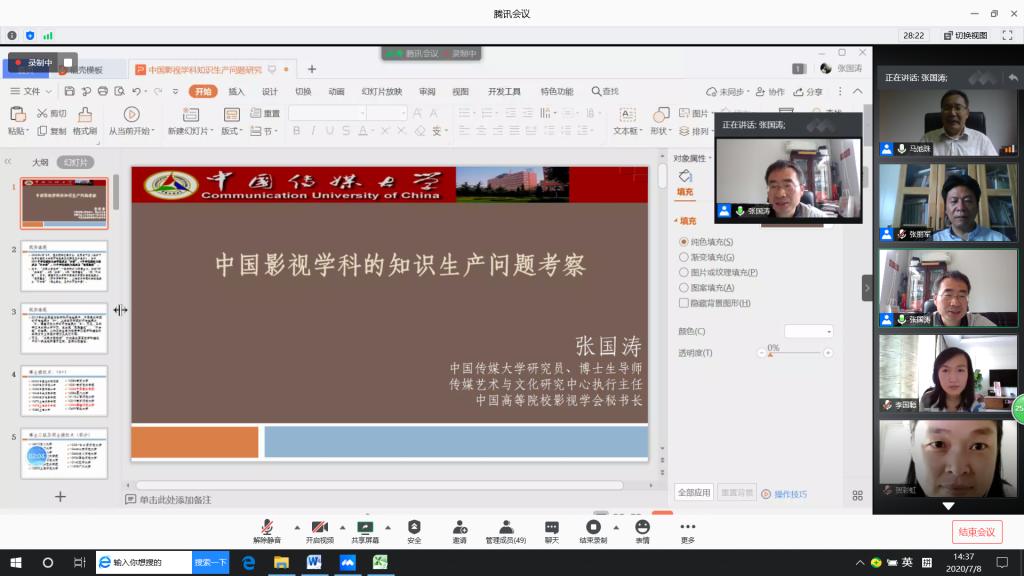The width and height of the screenshot is (1024, 576).
Task: Open the 文件 file menu dropdown
Action: [x=31, y=91]
